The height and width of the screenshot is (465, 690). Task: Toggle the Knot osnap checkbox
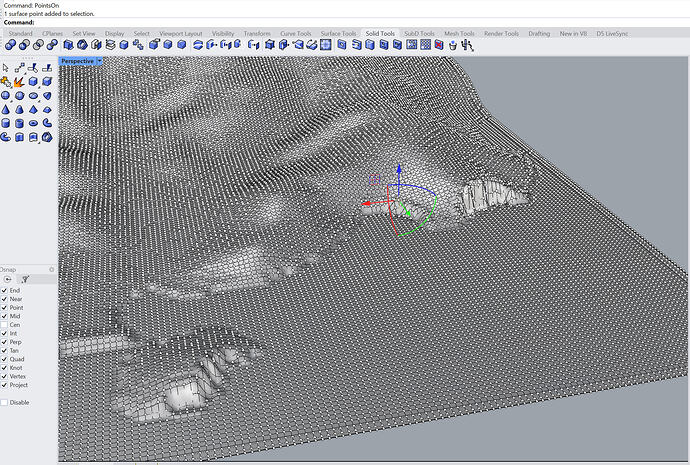pos(4,368)
